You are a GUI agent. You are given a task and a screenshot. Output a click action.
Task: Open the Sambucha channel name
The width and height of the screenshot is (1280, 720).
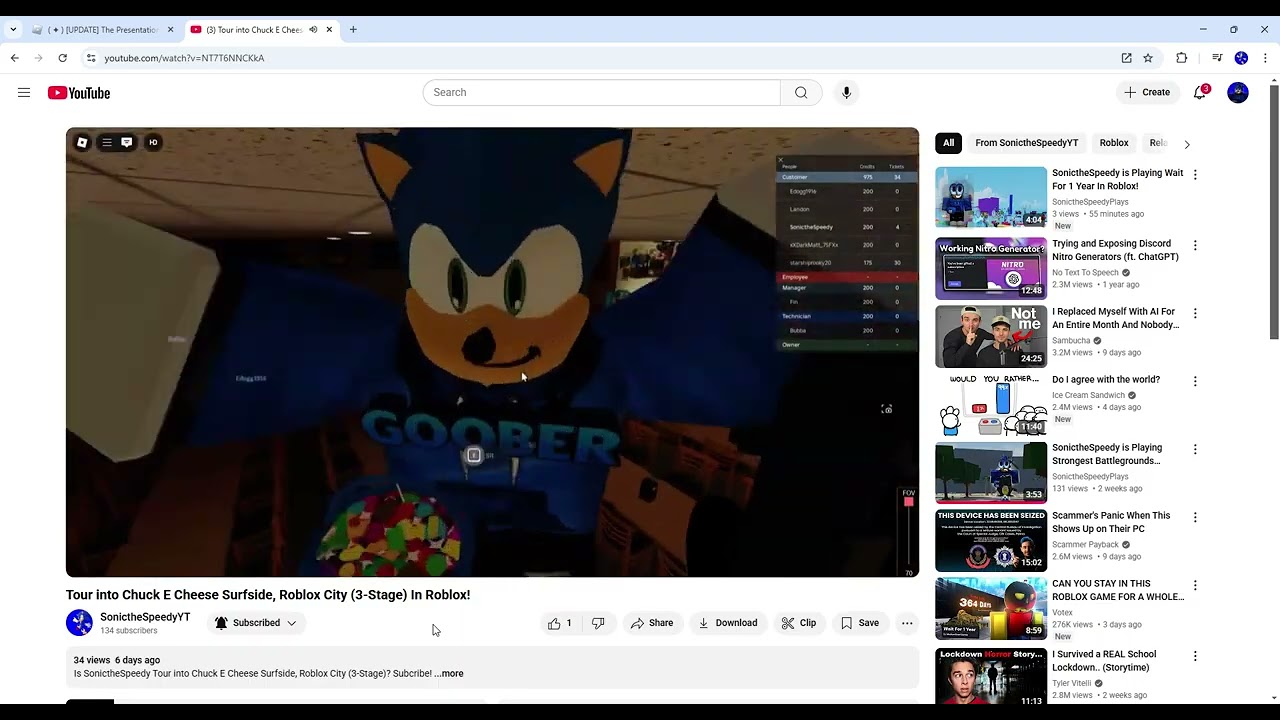tap(1071, 341)
